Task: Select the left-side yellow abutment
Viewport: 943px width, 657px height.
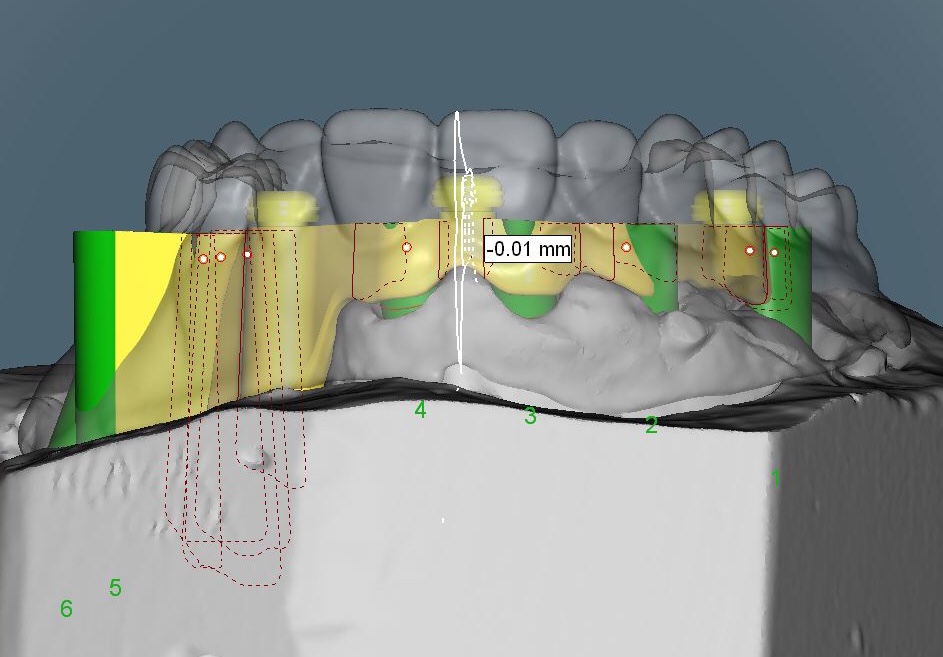Action: click(x=283, y=209)
